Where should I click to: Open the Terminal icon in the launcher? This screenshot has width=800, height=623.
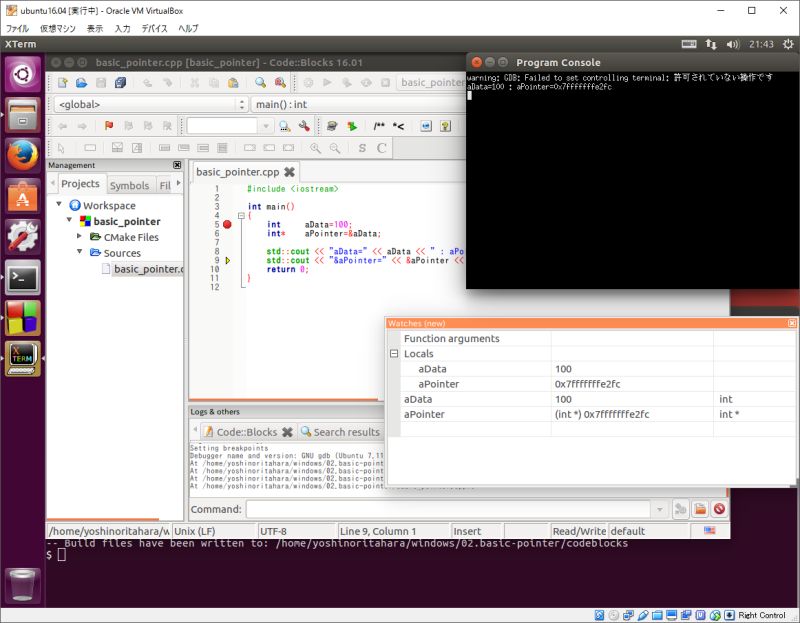(x=22, y=277)
